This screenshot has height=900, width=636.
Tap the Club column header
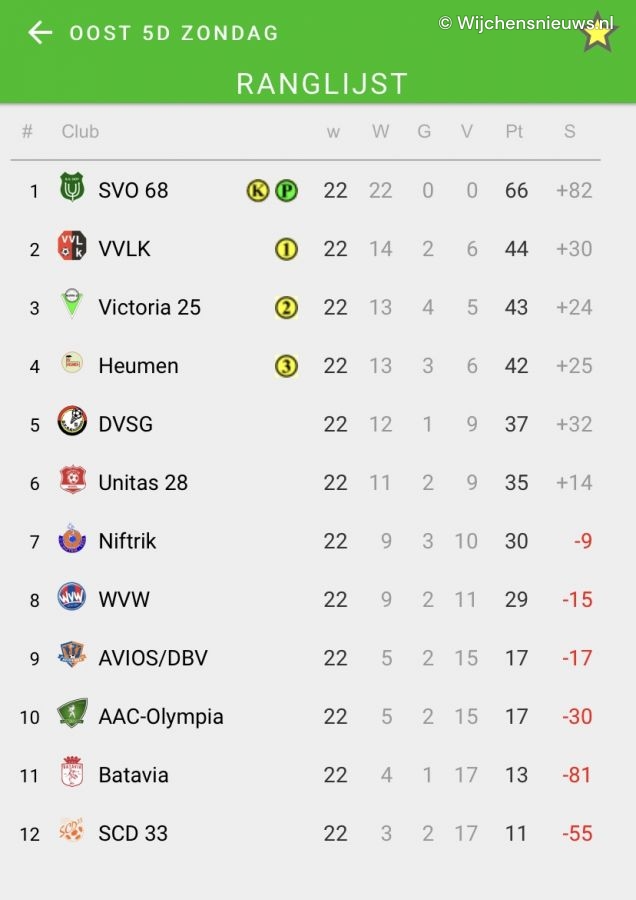point(80,132)
